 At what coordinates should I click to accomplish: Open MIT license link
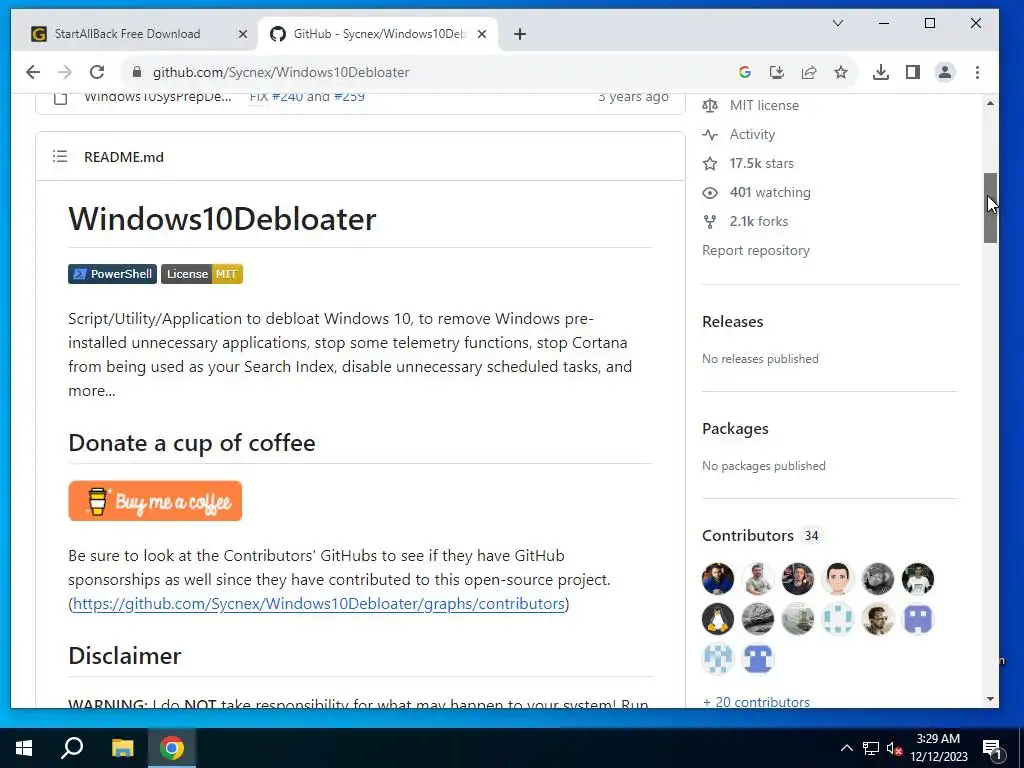pos(764,105)
